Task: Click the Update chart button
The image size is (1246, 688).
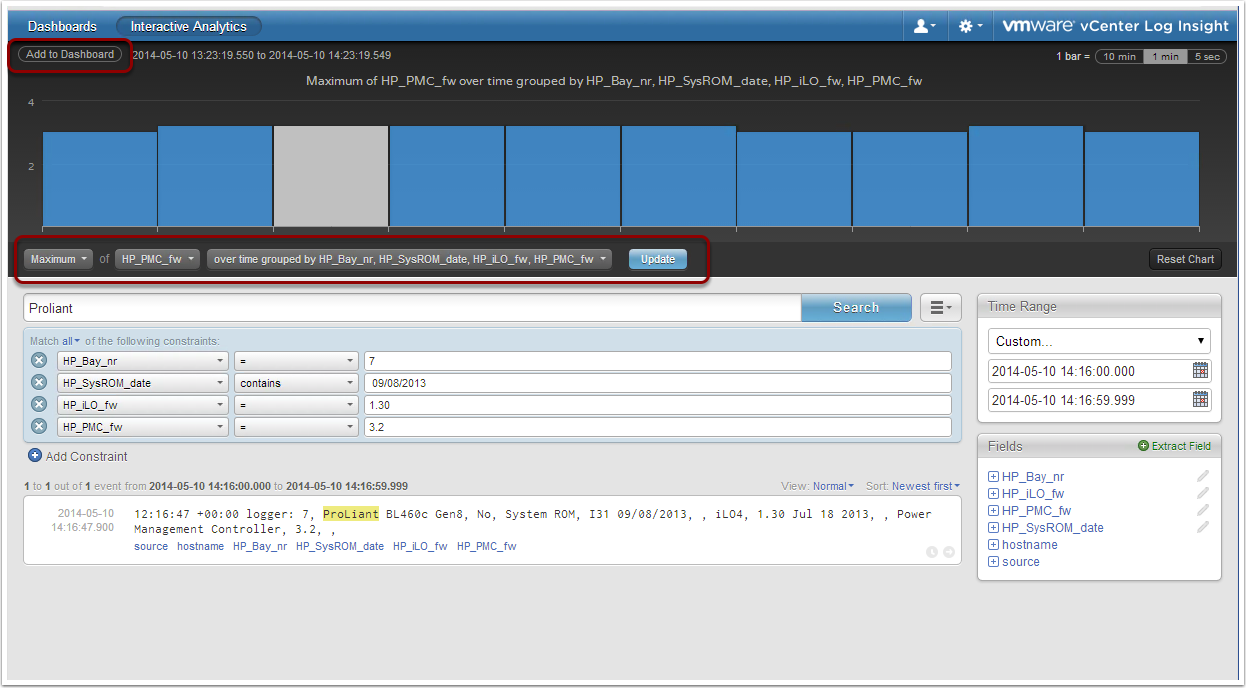Action: [658, 259]
